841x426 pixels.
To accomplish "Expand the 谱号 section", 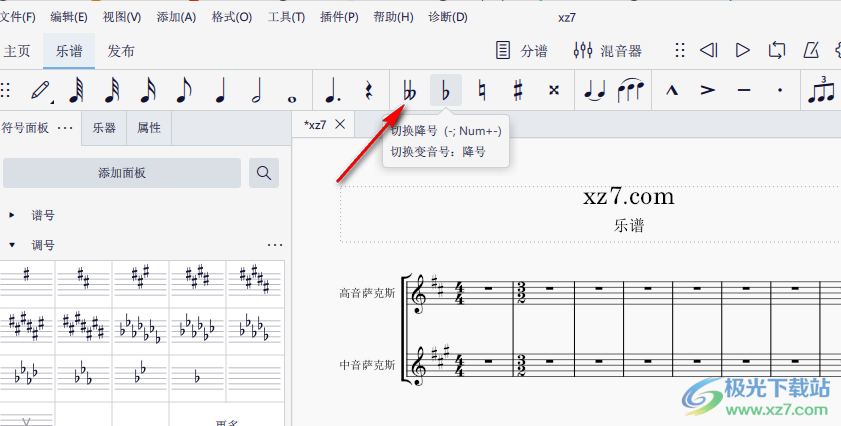I will [x=12, y=215].
